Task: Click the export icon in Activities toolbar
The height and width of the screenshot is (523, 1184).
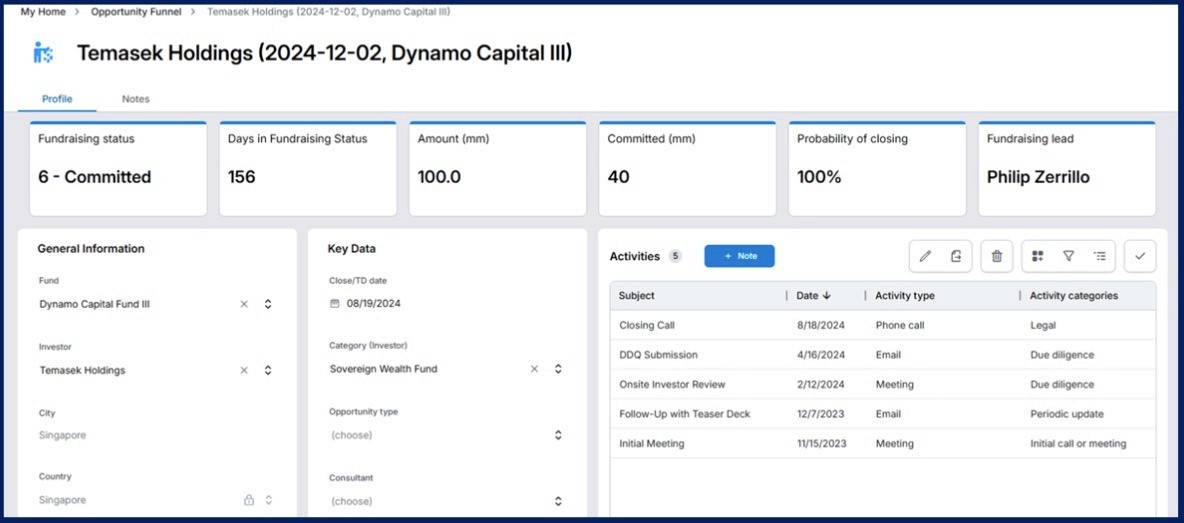Action: pos(956,256)
